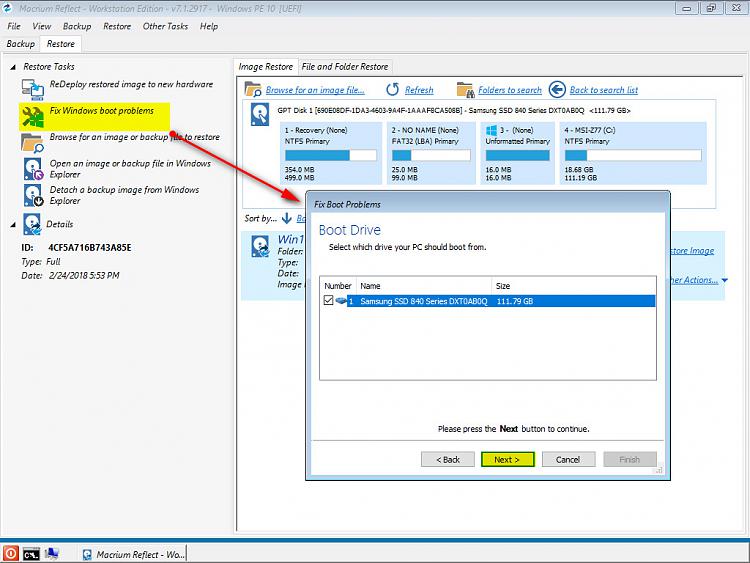Click the Detach backup image icon
Viewport: 750px width, 563px height.
tap(33, 195)
